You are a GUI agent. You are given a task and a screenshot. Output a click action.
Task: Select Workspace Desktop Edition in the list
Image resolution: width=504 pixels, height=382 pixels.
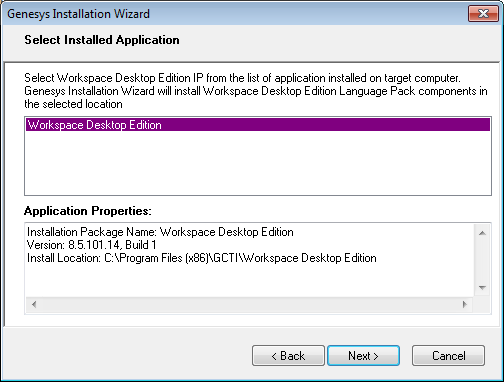(x=258, y=125)
